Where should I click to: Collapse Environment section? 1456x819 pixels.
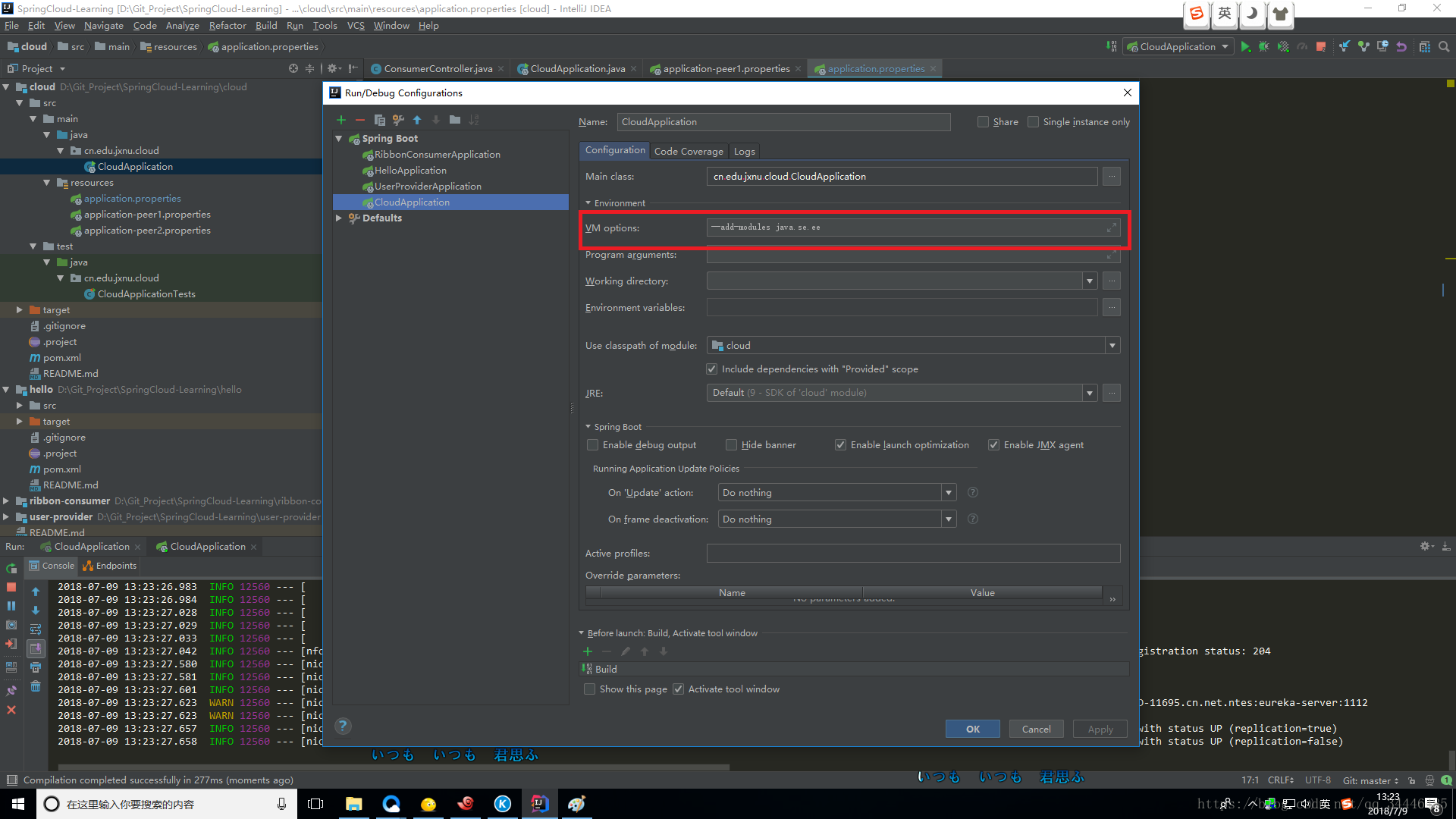click(588, 203)
